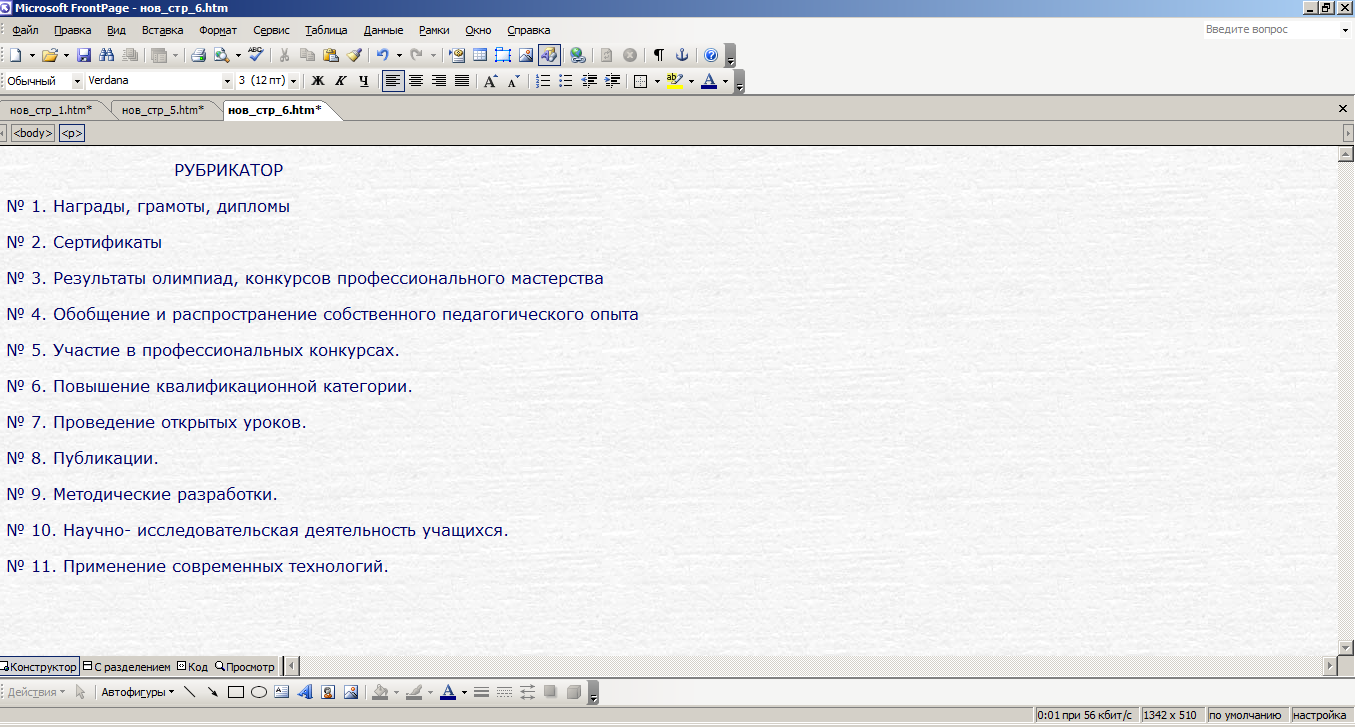The height and width of the screenshot is (727, 1355).
Task: Save the page with floppy disk icon
Action: [x=85, y=56]
